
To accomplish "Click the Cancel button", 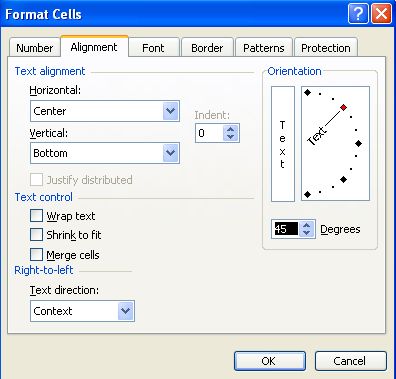I will 350,361.
